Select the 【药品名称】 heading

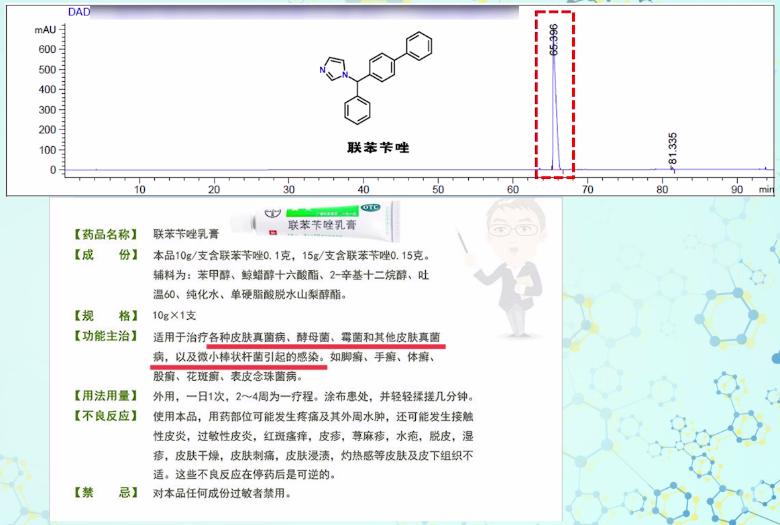tap(105, 234)
